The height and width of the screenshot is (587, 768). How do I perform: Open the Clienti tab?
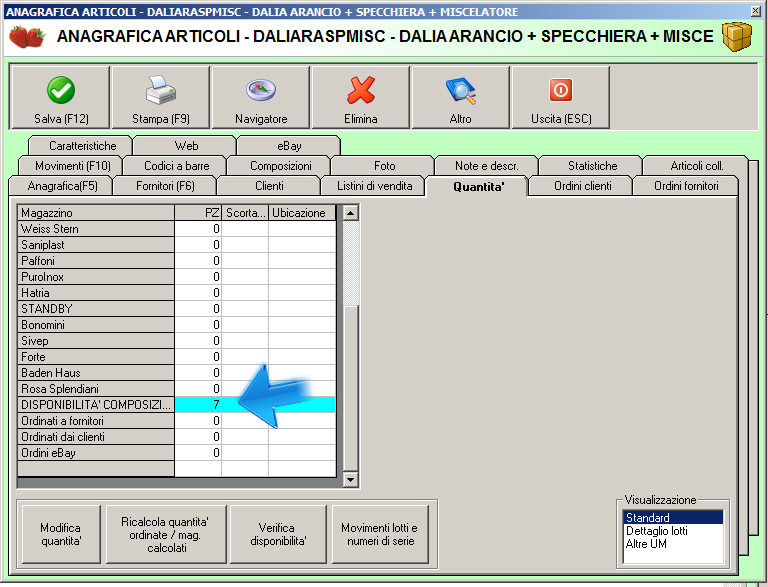269,186
